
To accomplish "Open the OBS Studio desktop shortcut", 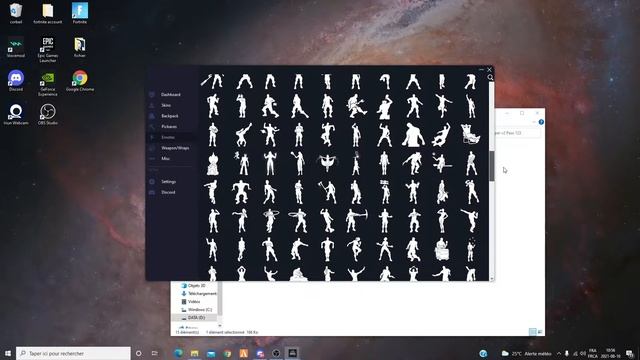I will (x=48, y=114).
